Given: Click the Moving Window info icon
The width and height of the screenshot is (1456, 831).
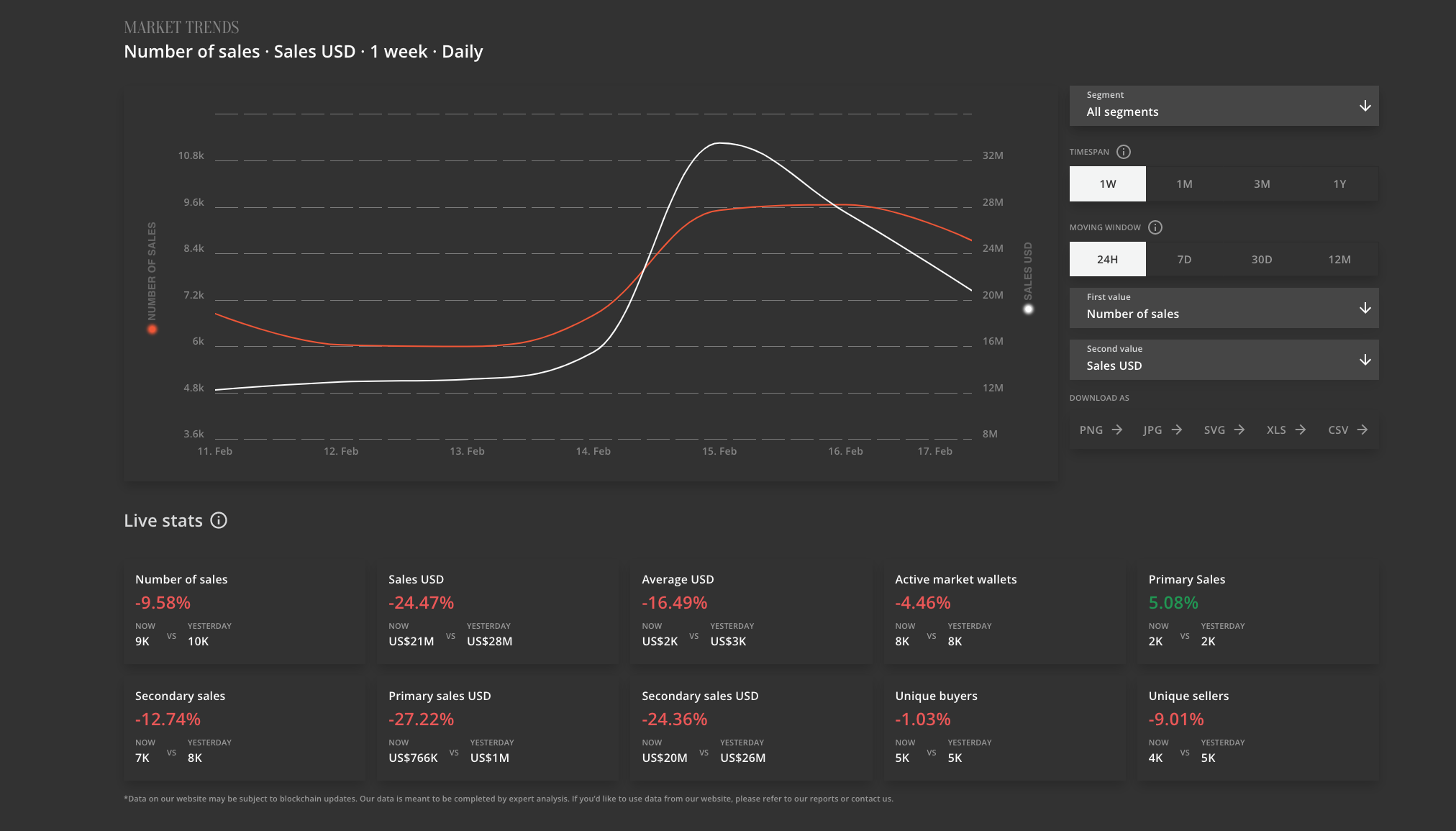Looking at the screenshot, I should 1155,227.
